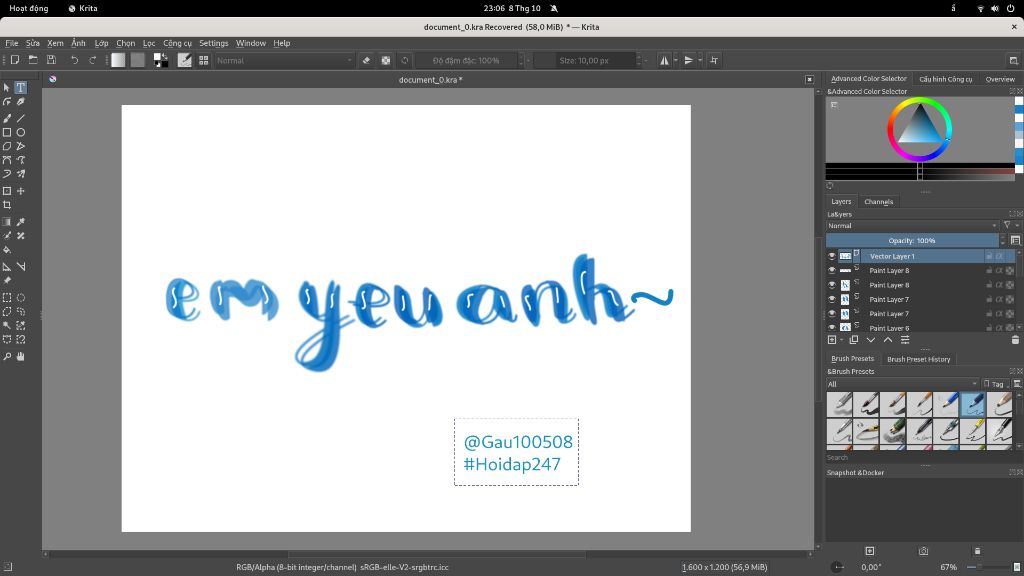
Task: Switch to Brush Preset History tab
Action: tap(918, 359)
